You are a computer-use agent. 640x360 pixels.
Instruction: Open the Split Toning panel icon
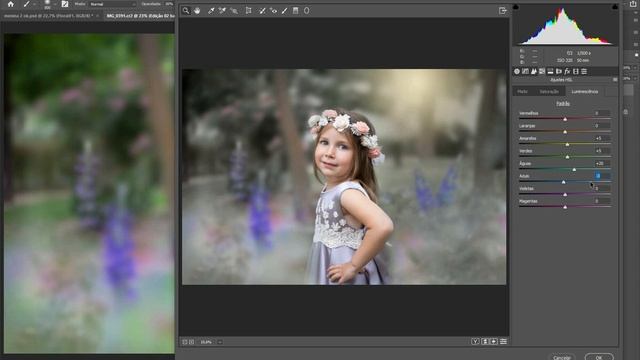click(550, 71)
